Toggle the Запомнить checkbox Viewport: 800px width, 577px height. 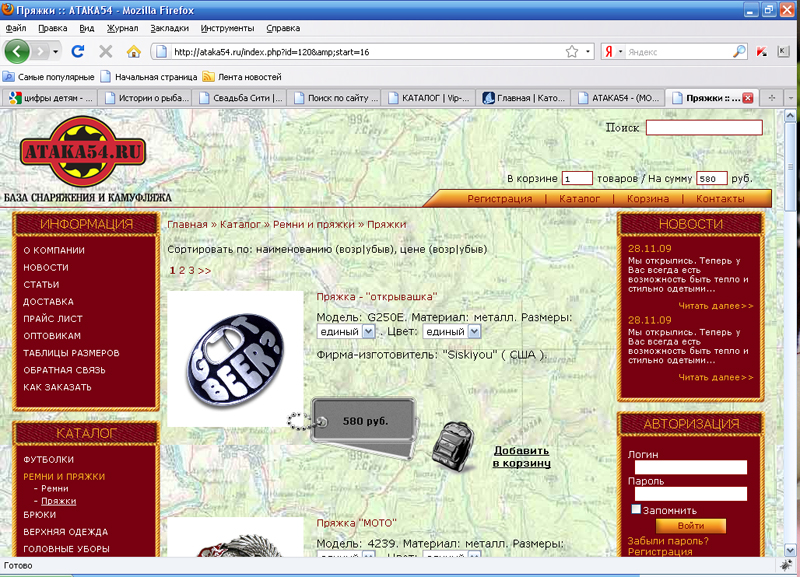click(x=636, y=509)
